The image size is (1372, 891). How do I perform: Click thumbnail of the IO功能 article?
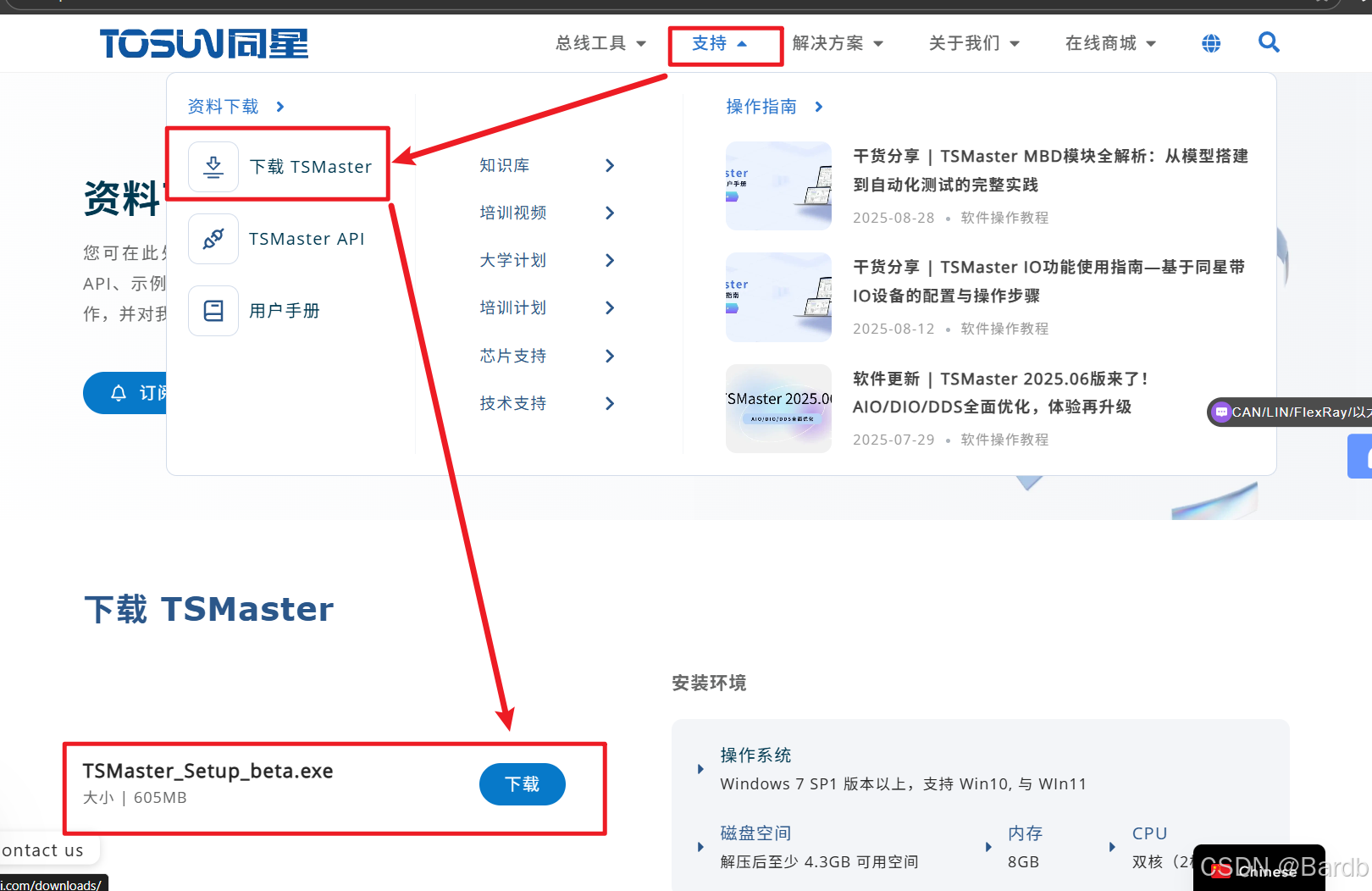pos(779,297)
